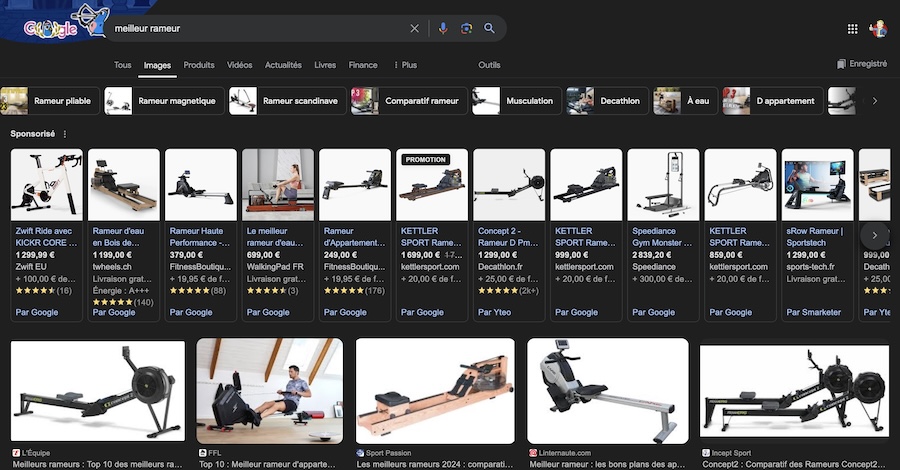Open the three-dot menu beside Sponsorisé

click(65, 134)
